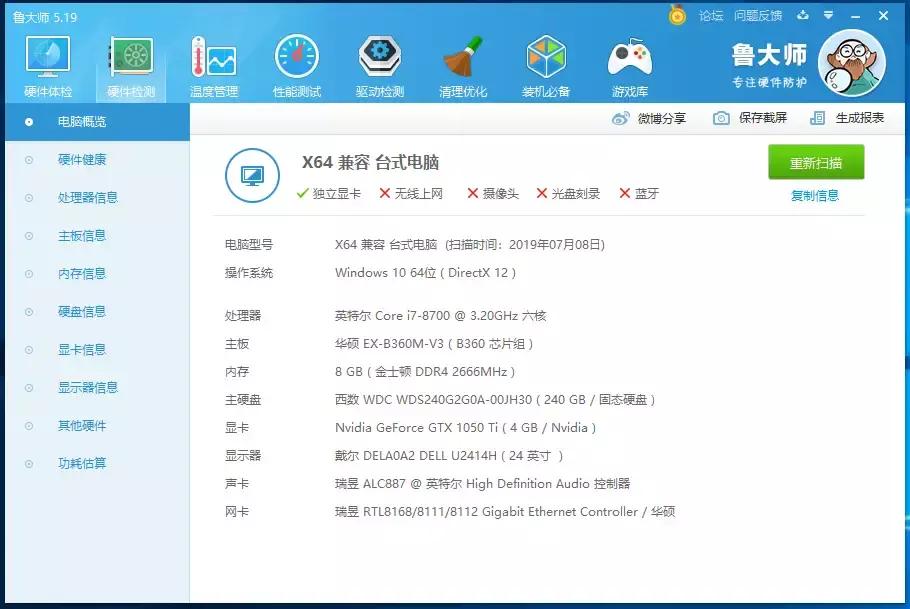Open the 温度管理 temperature management panel
Image resolution: width=910 pixels, height=609 pixels.
212,62
